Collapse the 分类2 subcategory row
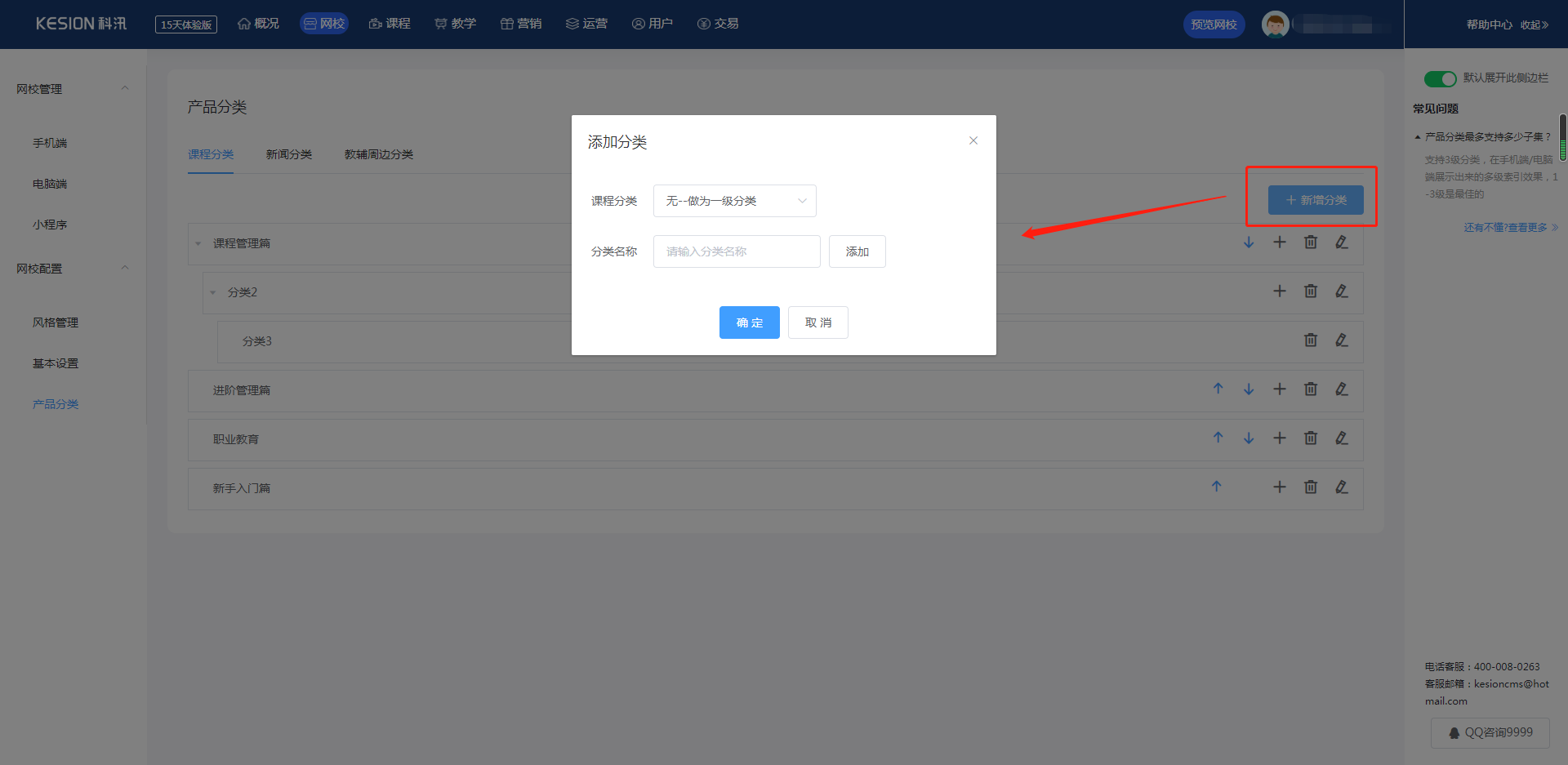1568x765 pixels. tap(213, 292)
